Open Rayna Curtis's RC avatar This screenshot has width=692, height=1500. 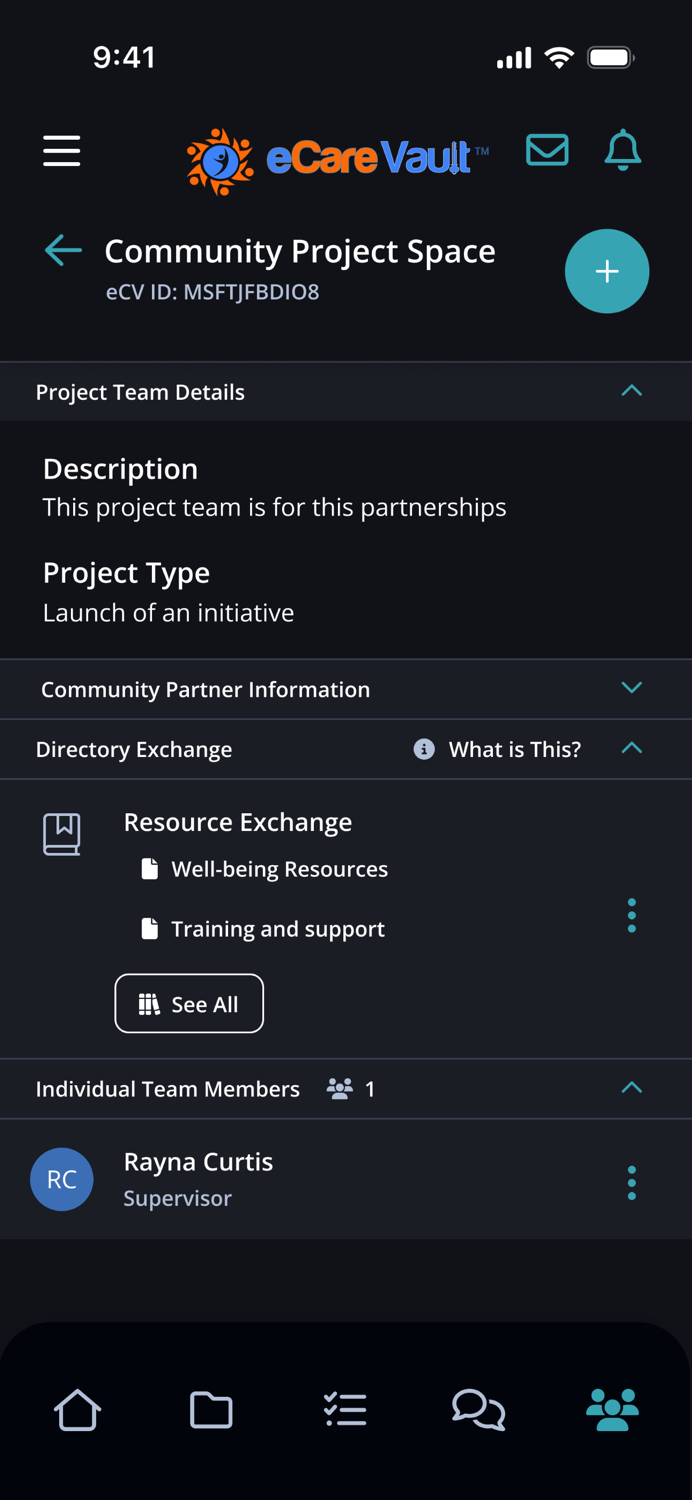pos(62,1179)
